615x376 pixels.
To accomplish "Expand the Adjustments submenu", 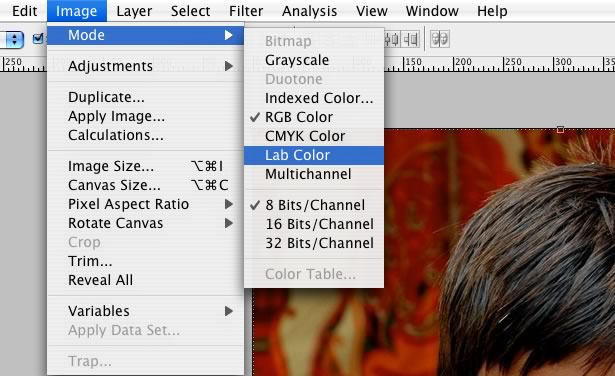I will [146, 66].
